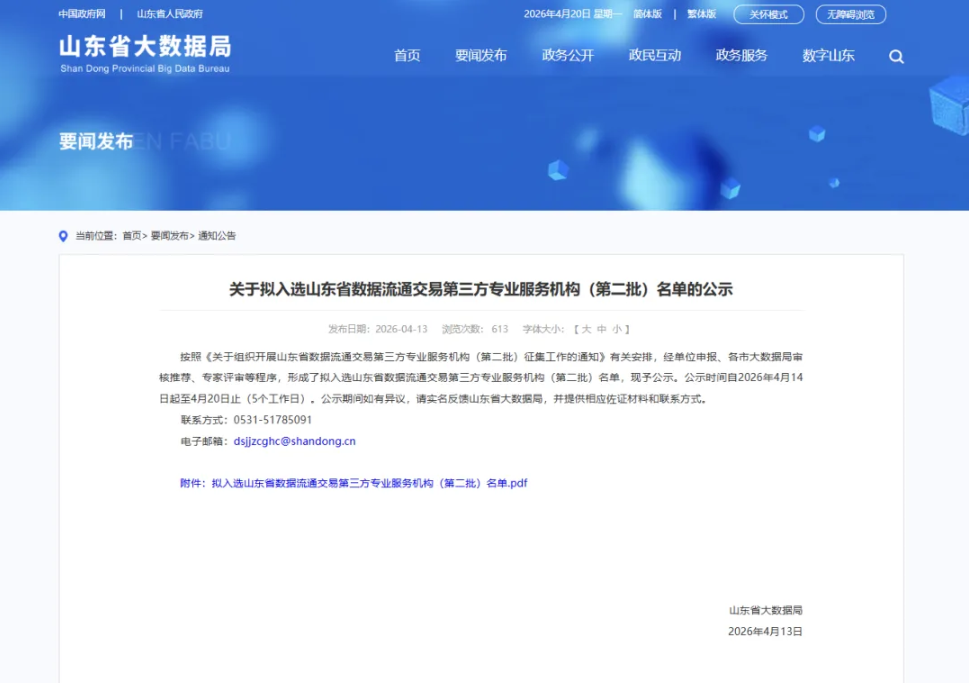Image resolution: width=969 pixels, height=683 pixels.
Task: Click the 山东省大数据局 site logo
Action: 145,53
